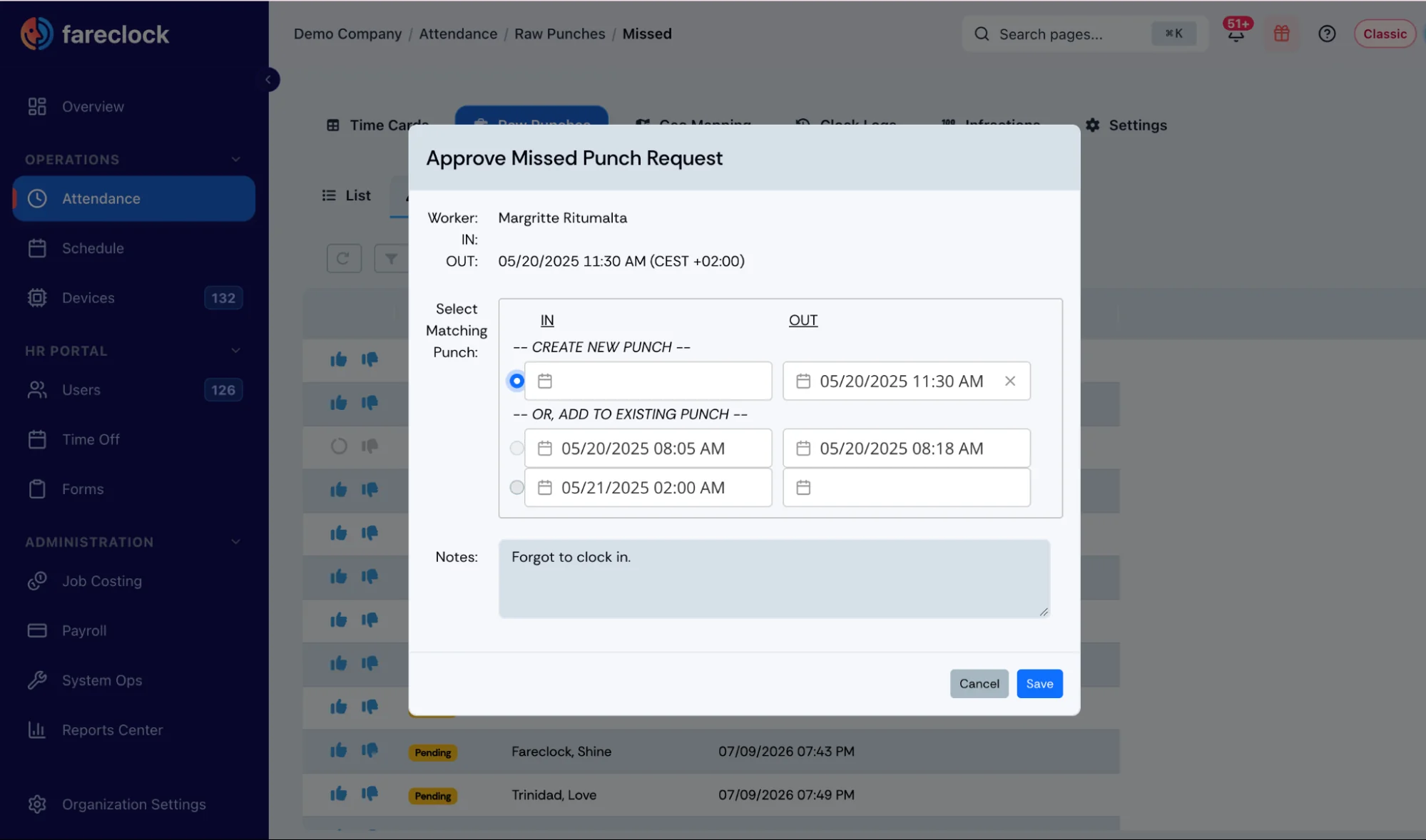Viewport: 1426px width, 840px height.
Task: Switch to the Settings tab
Action: [x=1126, y=125]
